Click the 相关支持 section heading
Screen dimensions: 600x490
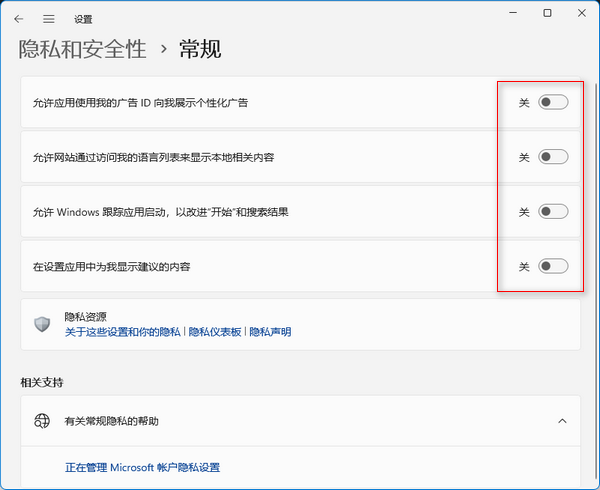click(x=42, y=382)
